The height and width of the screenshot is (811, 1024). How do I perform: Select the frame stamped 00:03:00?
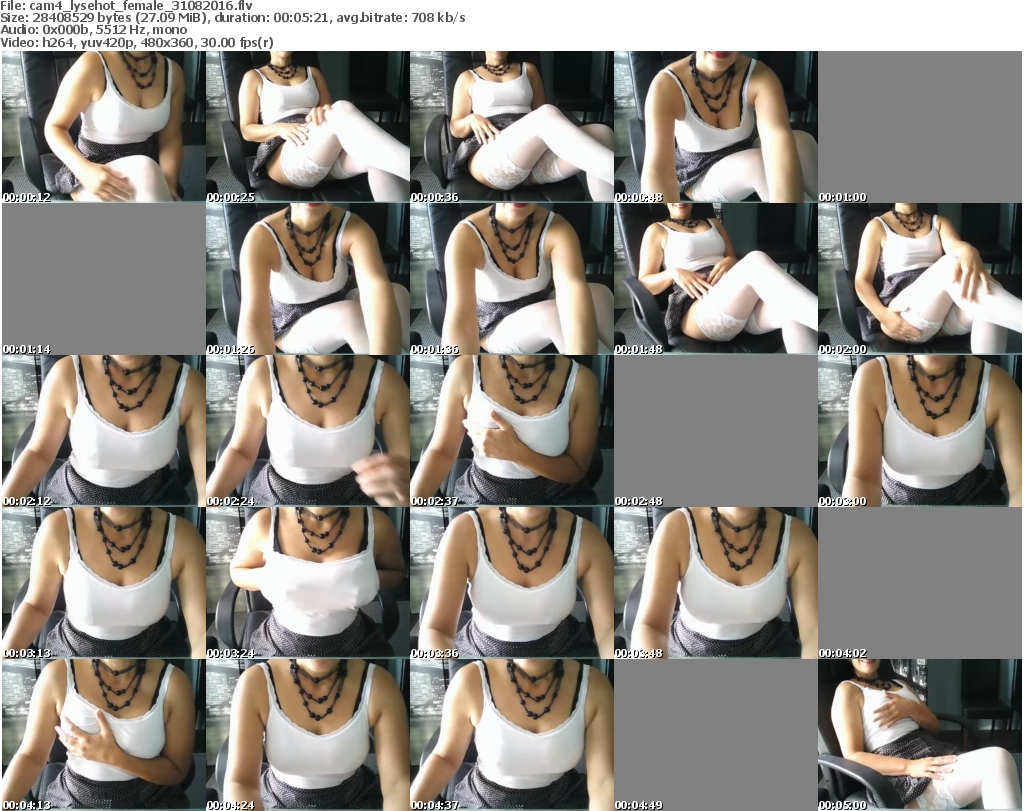(920, 431)
